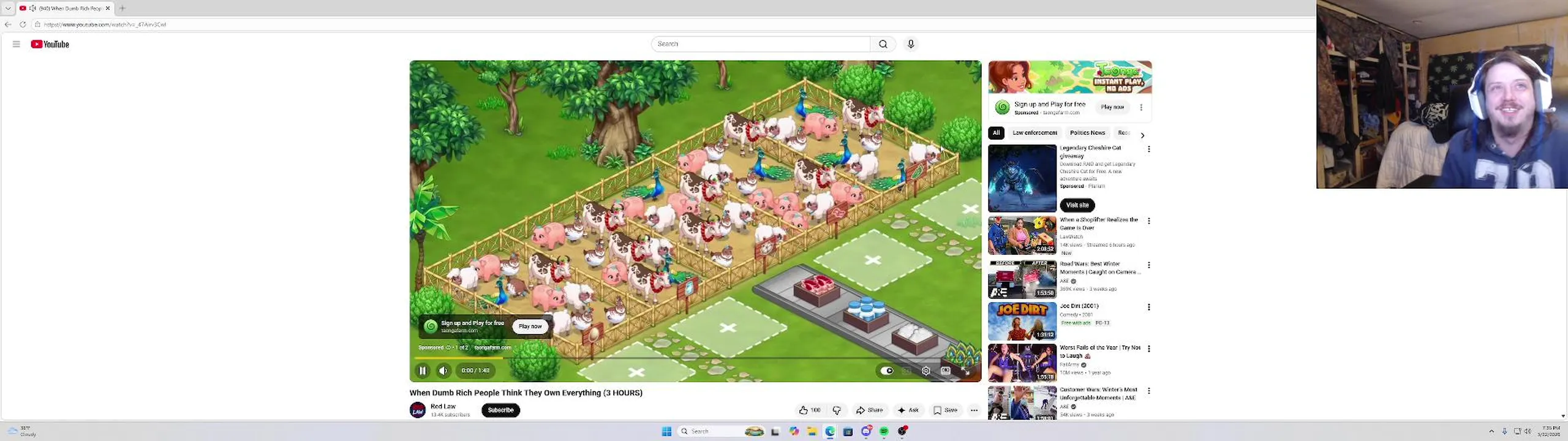
Task: Open menu for Road Wars video
Action: (x=1149, y=265)
